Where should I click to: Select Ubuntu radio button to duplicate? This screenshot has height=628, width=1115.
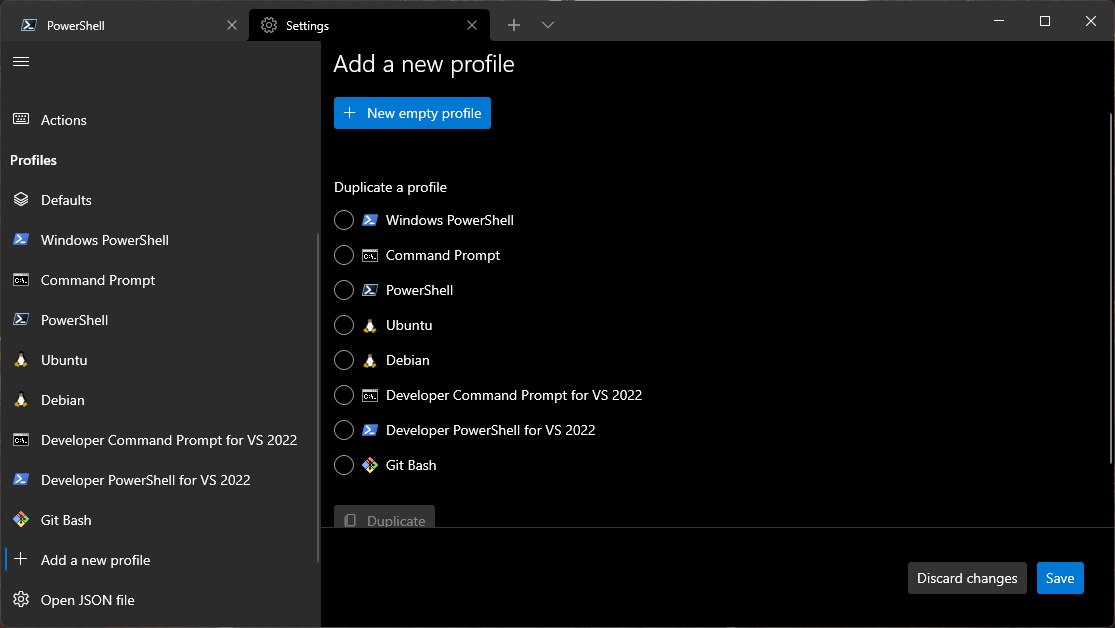coord(343,325)
